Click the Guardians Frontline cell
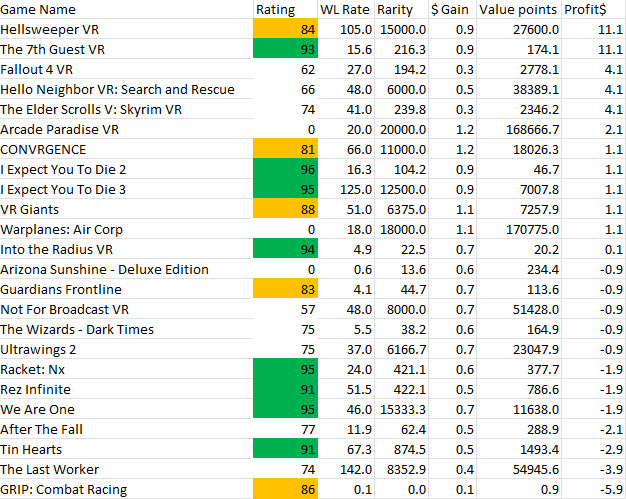This screenshot has width=626, height=499. [126, 289]
